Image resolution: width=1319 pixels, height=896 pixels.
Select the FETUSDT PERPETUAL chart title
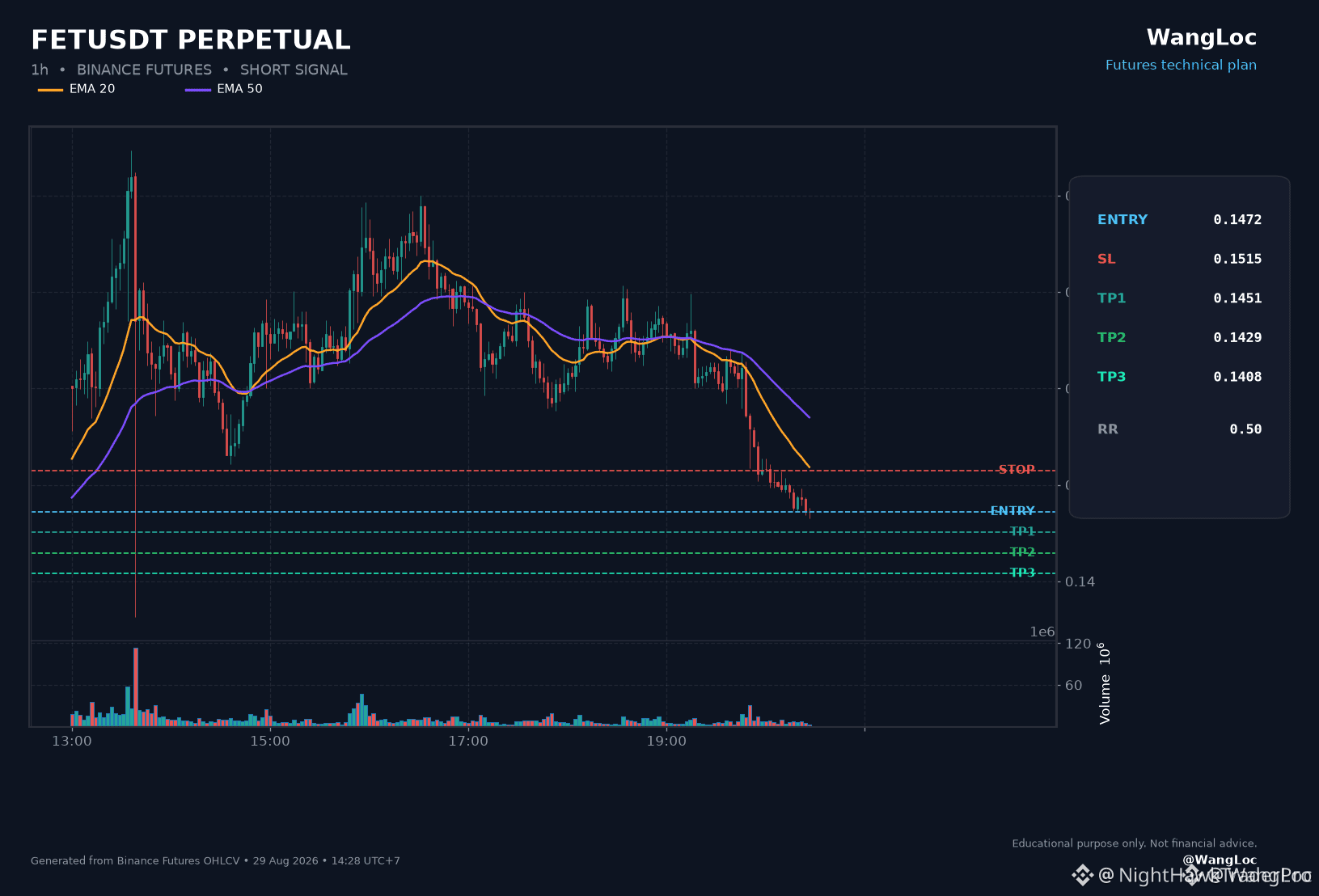pyautogui.click(x=191, y=40)
